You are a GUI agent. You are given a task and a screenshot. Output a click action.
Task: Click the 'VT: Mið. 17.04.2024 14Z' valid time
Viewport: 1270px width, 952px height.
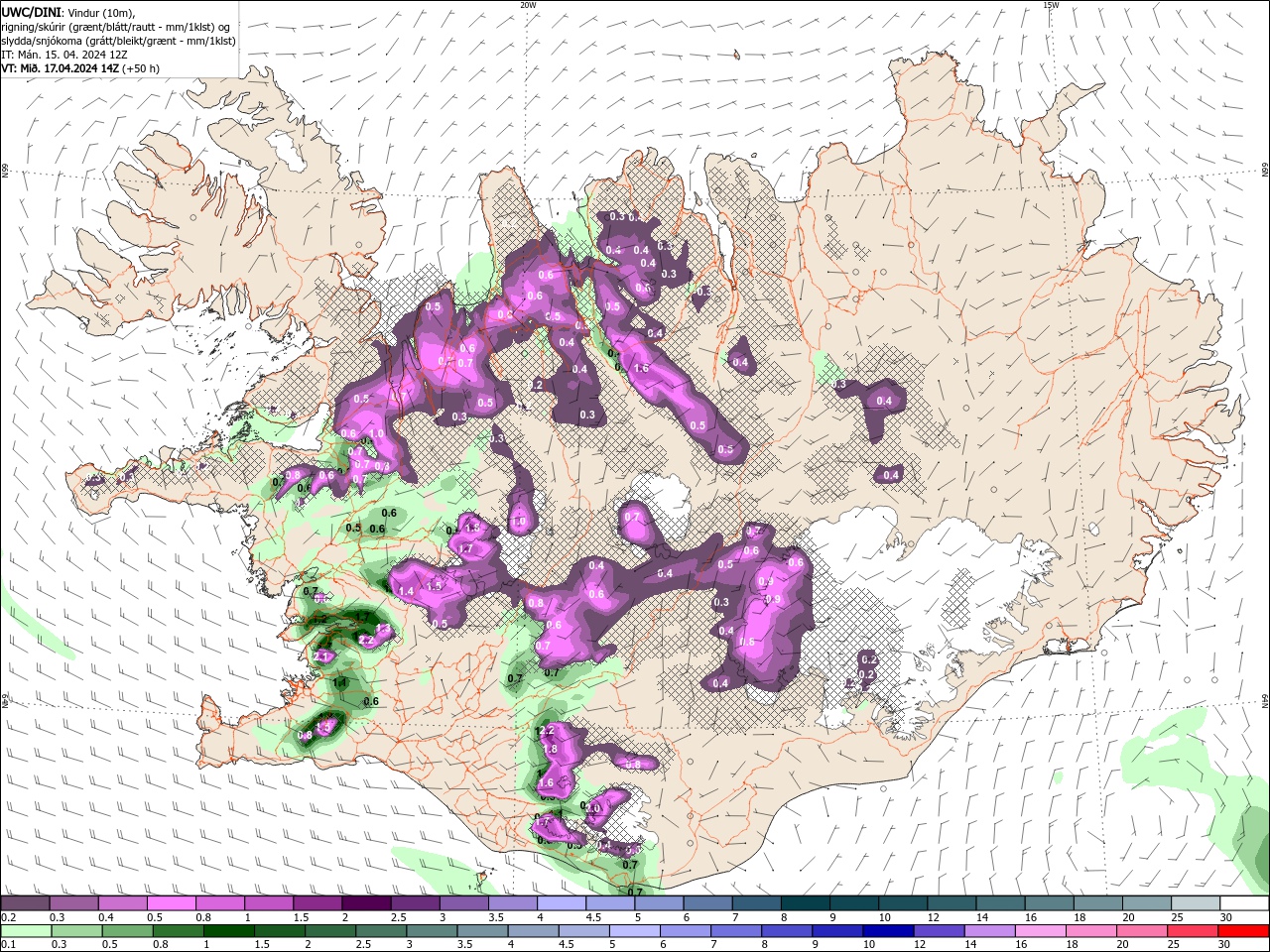tap(60, 68)
